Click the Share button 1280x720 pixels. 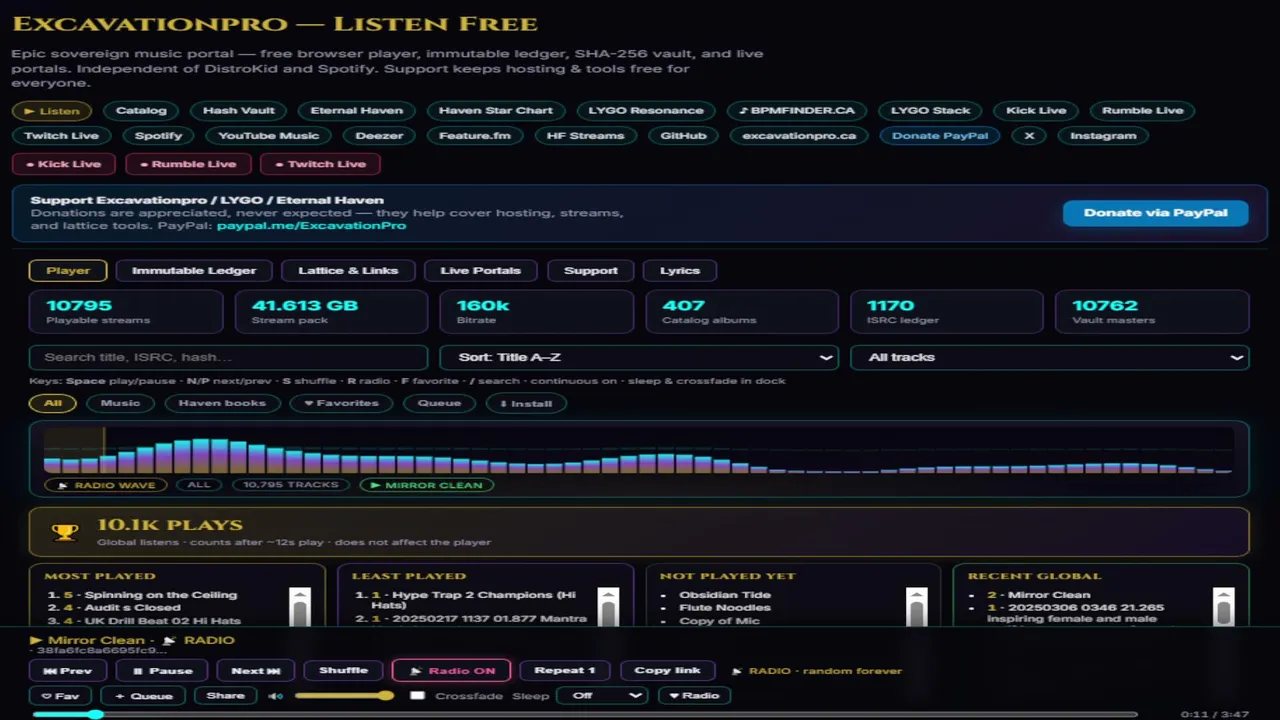pyautogui.click(x=226, y=696)
